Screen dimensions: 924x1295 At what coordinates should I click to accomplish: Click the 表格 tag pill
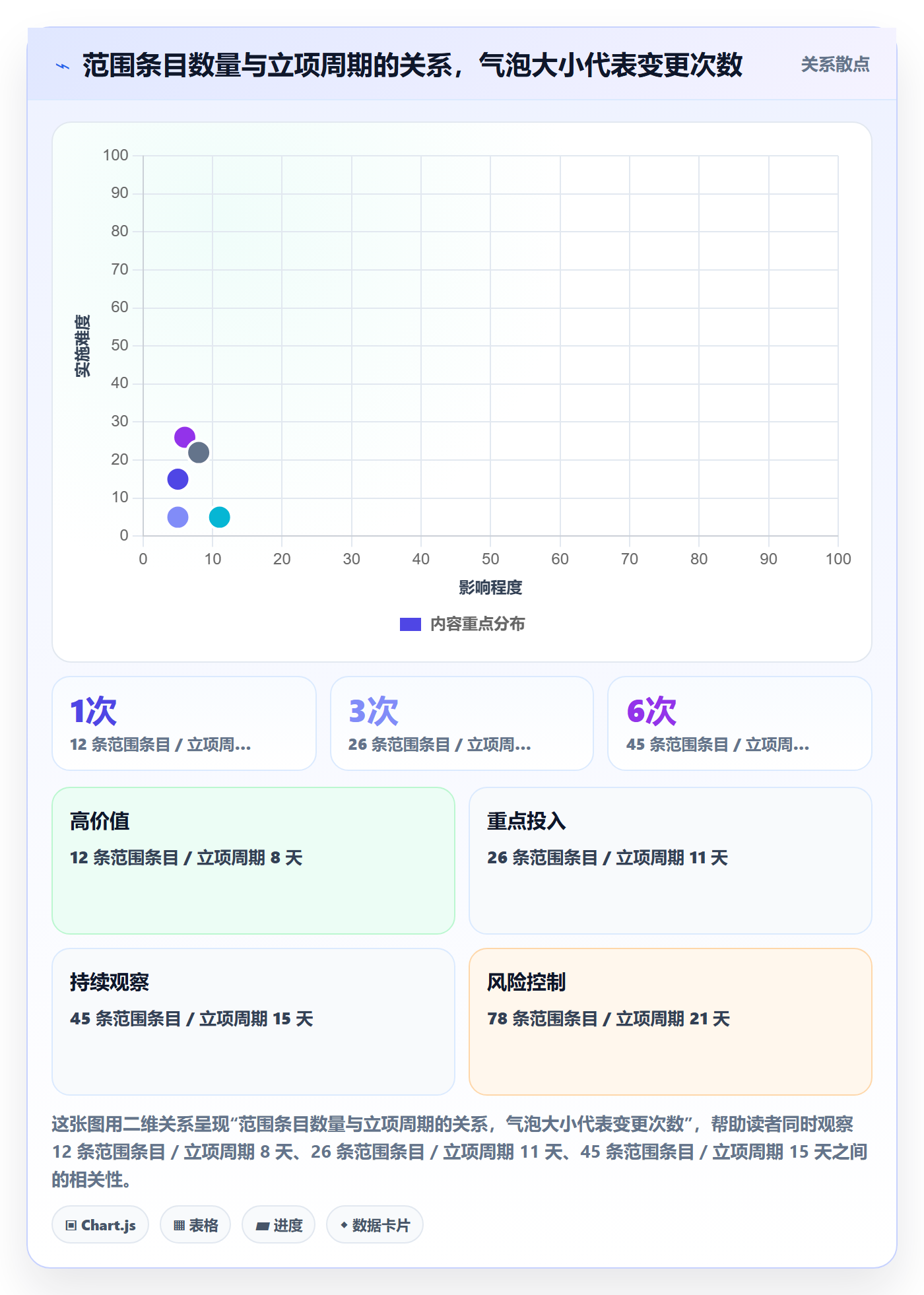coord(195,1225)
